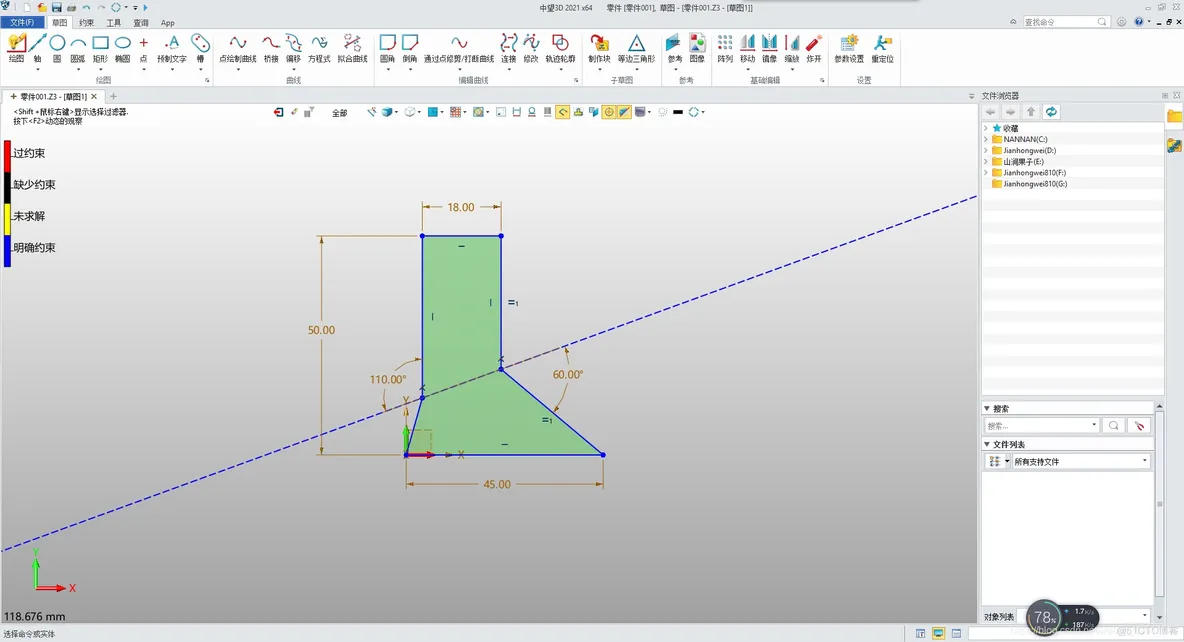Select the 轴 (Axis) line tool
The height and width of the screenshot is (642, 1184).
coord(37,48)
